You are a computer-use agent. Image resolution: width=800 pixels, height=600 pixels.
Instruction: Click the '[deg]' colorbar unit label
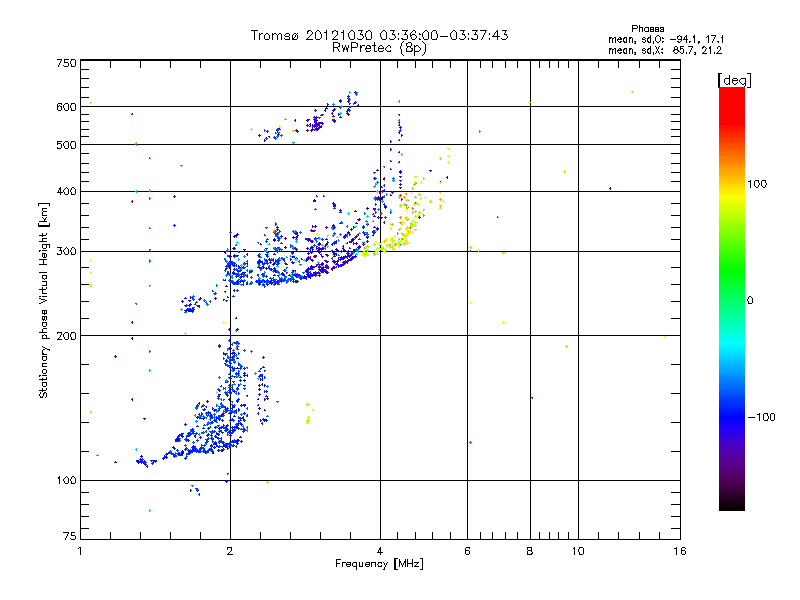[734, 80]
